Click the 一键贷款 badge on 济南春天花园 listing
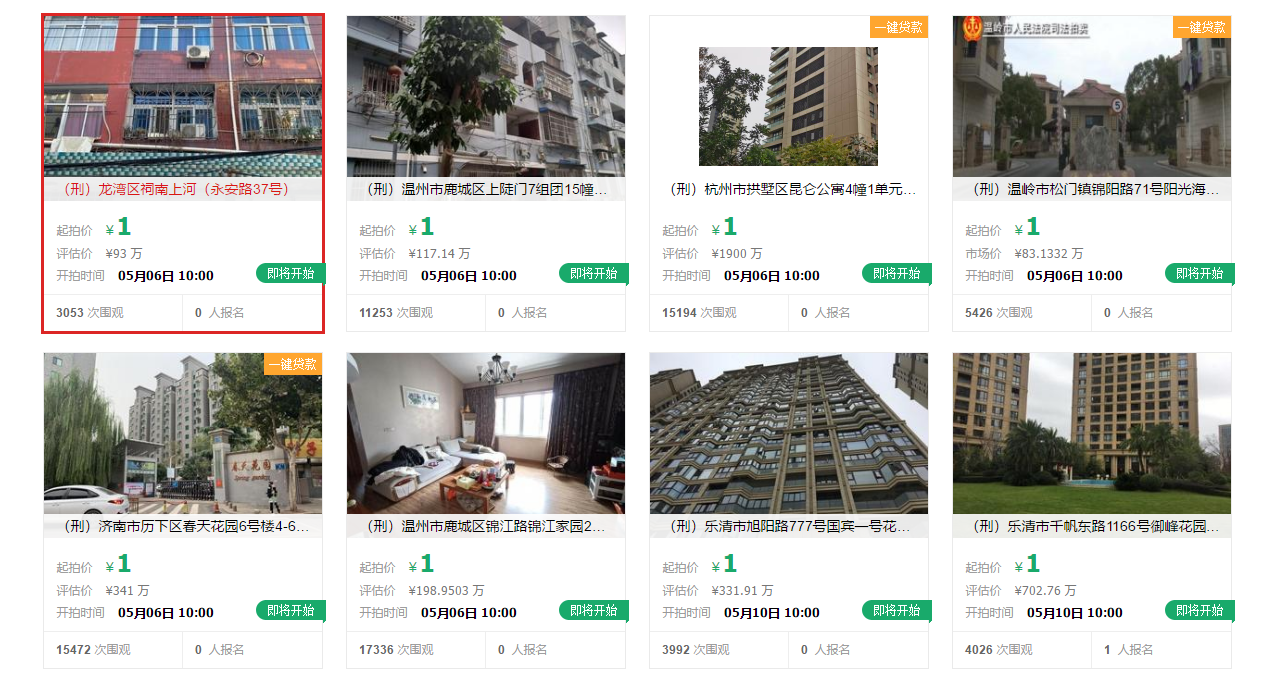Viewport: 1282px width, 687px height. (293, 364)
